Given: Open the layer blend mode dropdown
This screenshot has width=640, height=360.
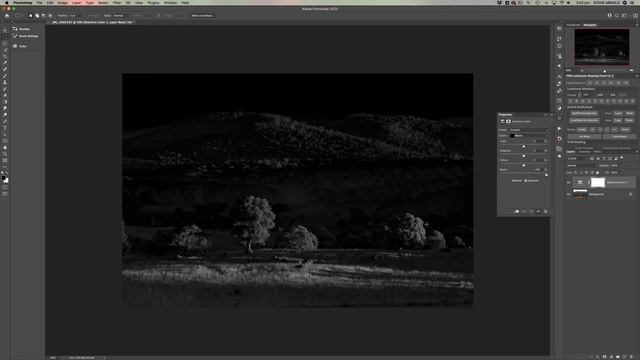Looking at the screenshot, I should [x=582, y=166].
